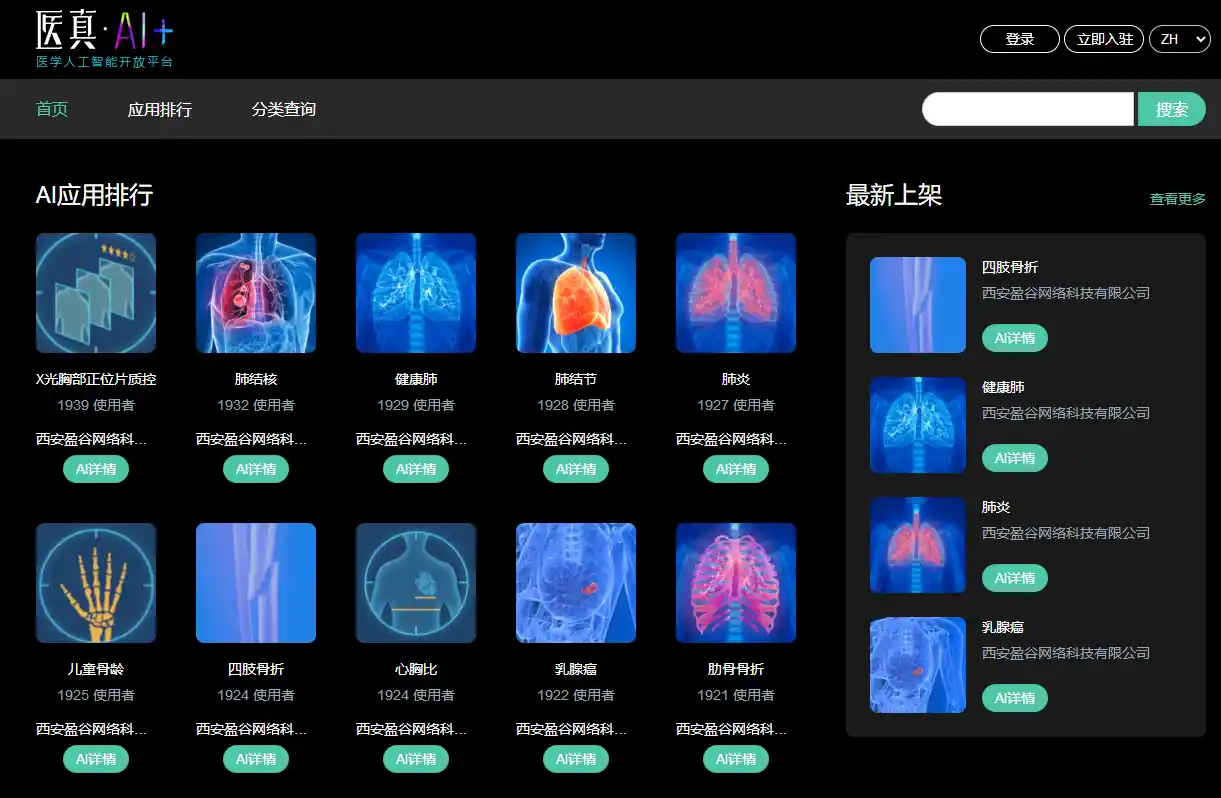Viewport: 1221px width, 798px height.
Task: Click the 四肢骨折 icon in 最新上架 list
Action: [917, 305]
